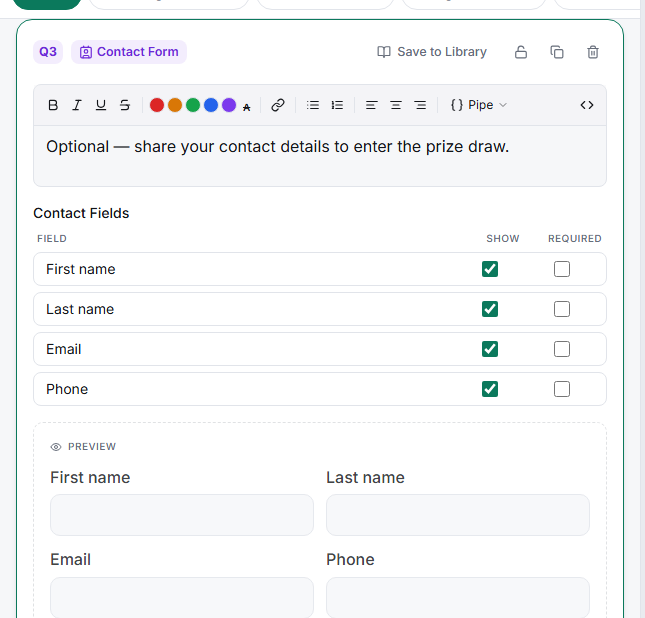Click the PREVIEW eye icon
Image resolution: width=645 pixels, height=618 pixels.
tap(56, 447)
